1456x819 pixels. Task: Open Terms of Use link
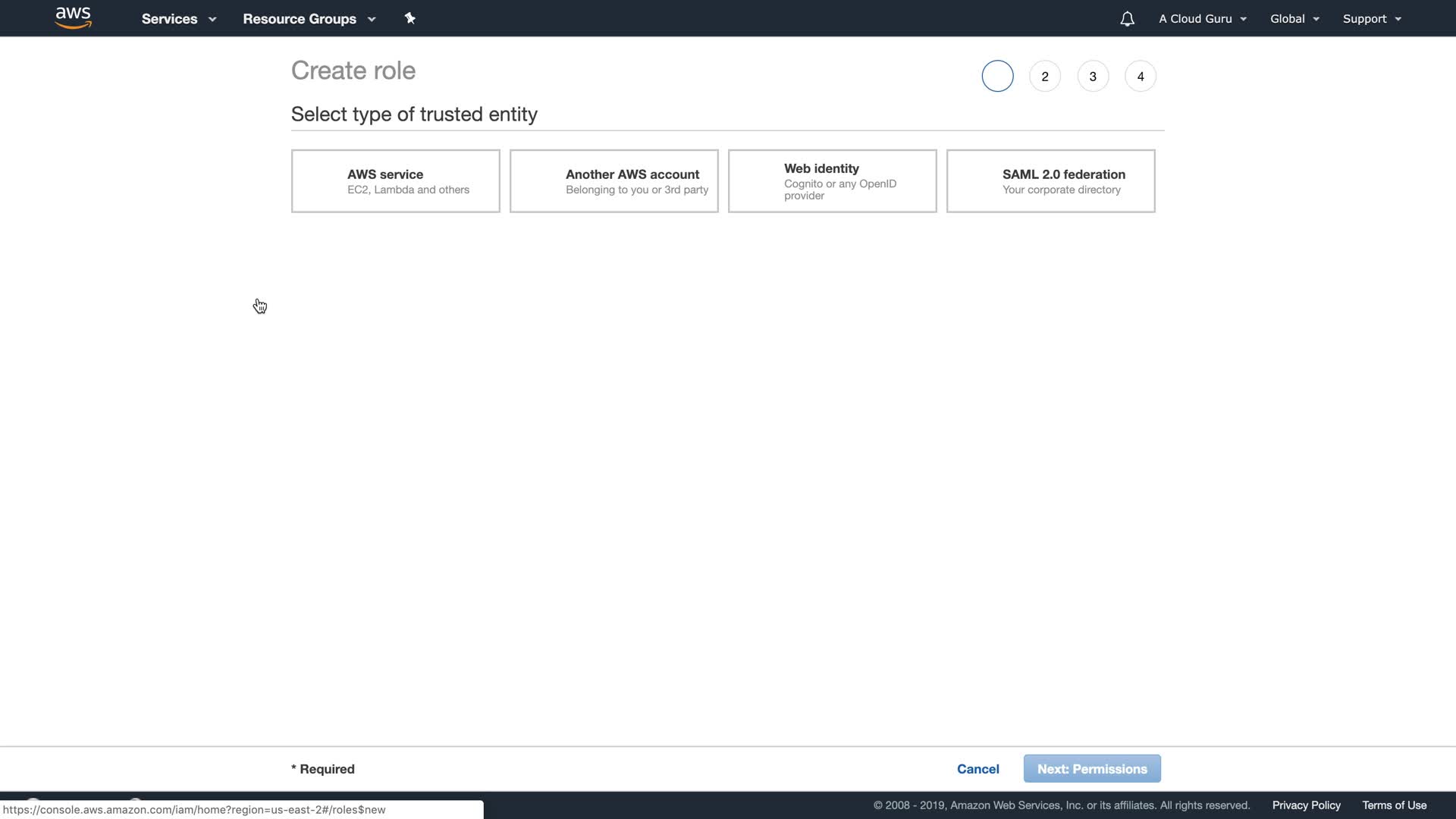point(1394,805)
